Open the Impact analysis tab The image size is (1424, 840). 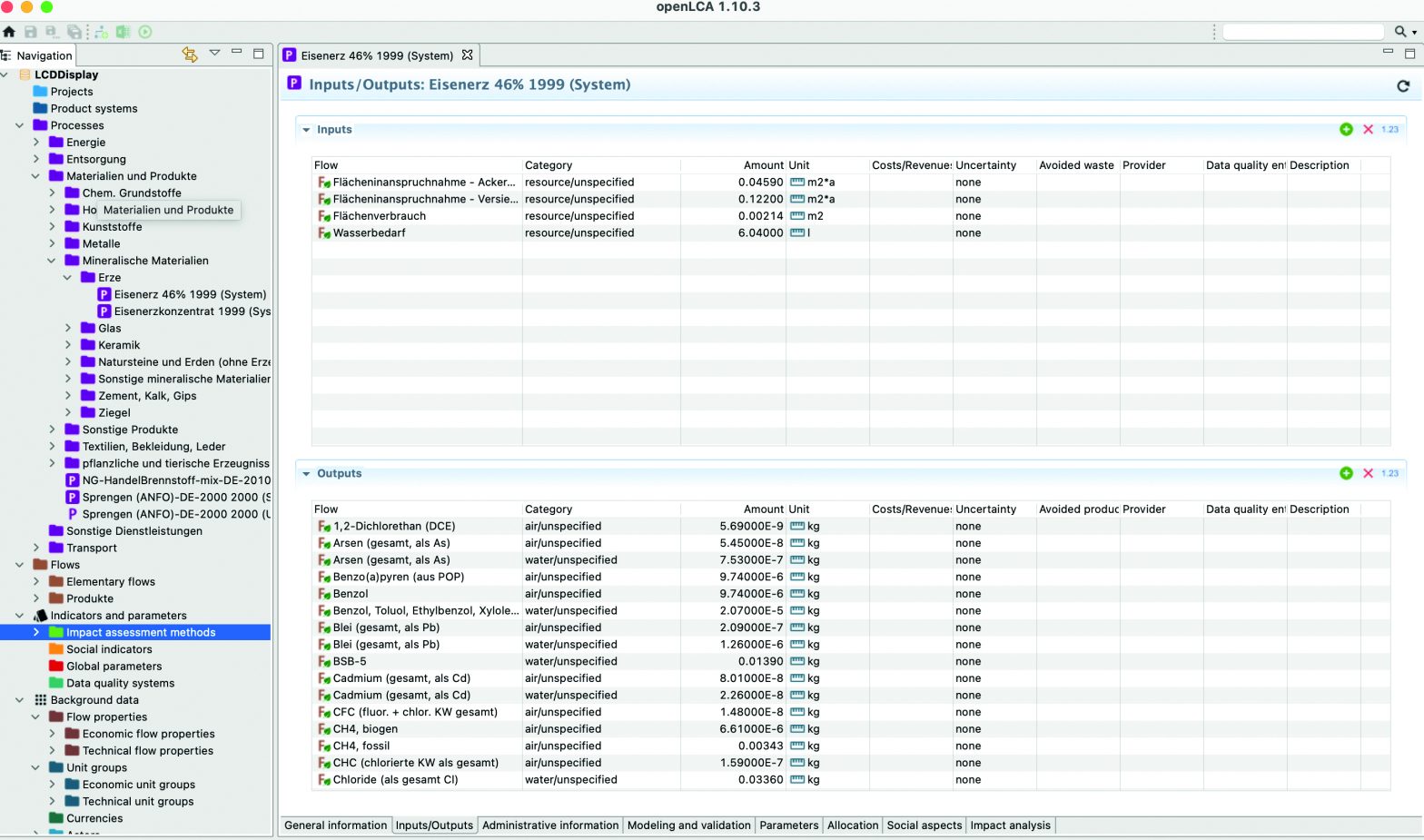coord(1010,825)
